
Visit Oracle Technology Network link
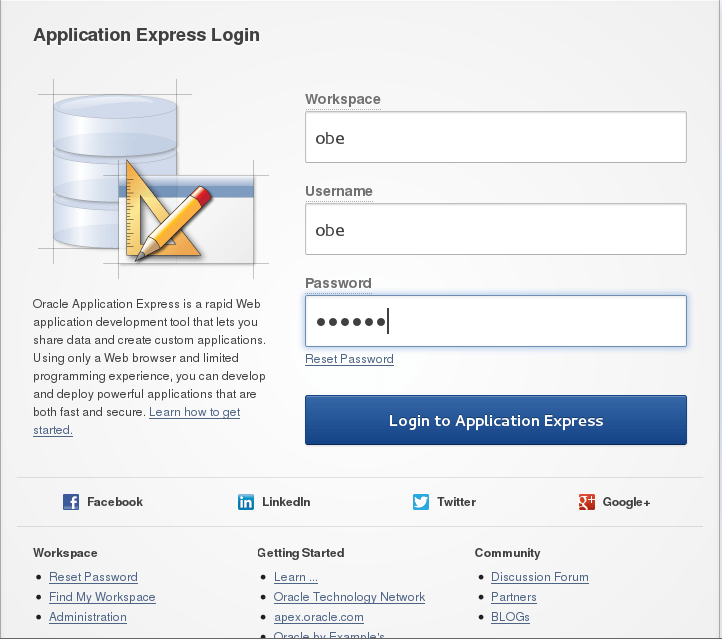click(349, 597)
